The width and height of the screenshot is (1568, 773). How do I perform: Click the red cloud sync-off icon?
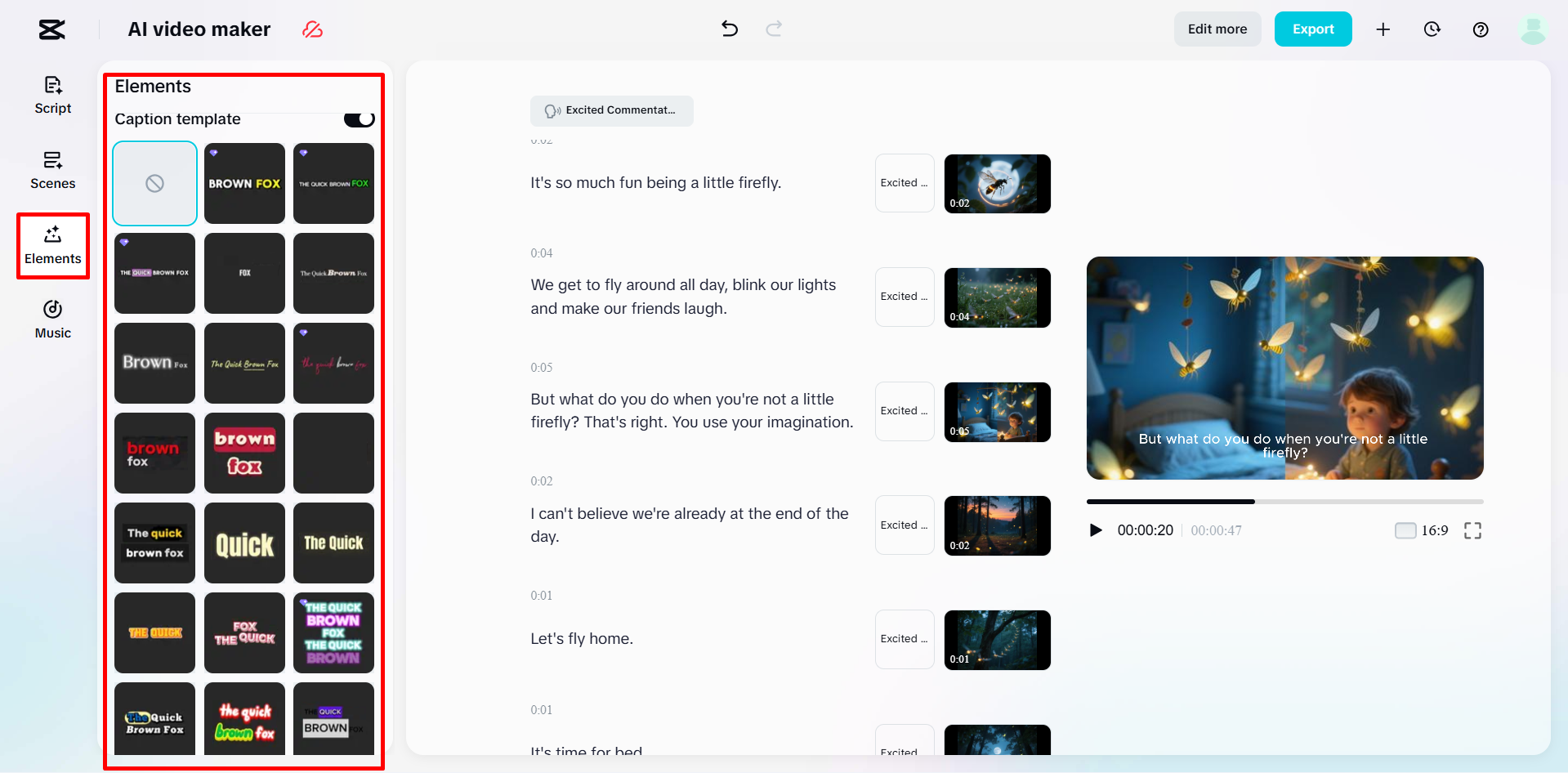click(x=312, y=29)
